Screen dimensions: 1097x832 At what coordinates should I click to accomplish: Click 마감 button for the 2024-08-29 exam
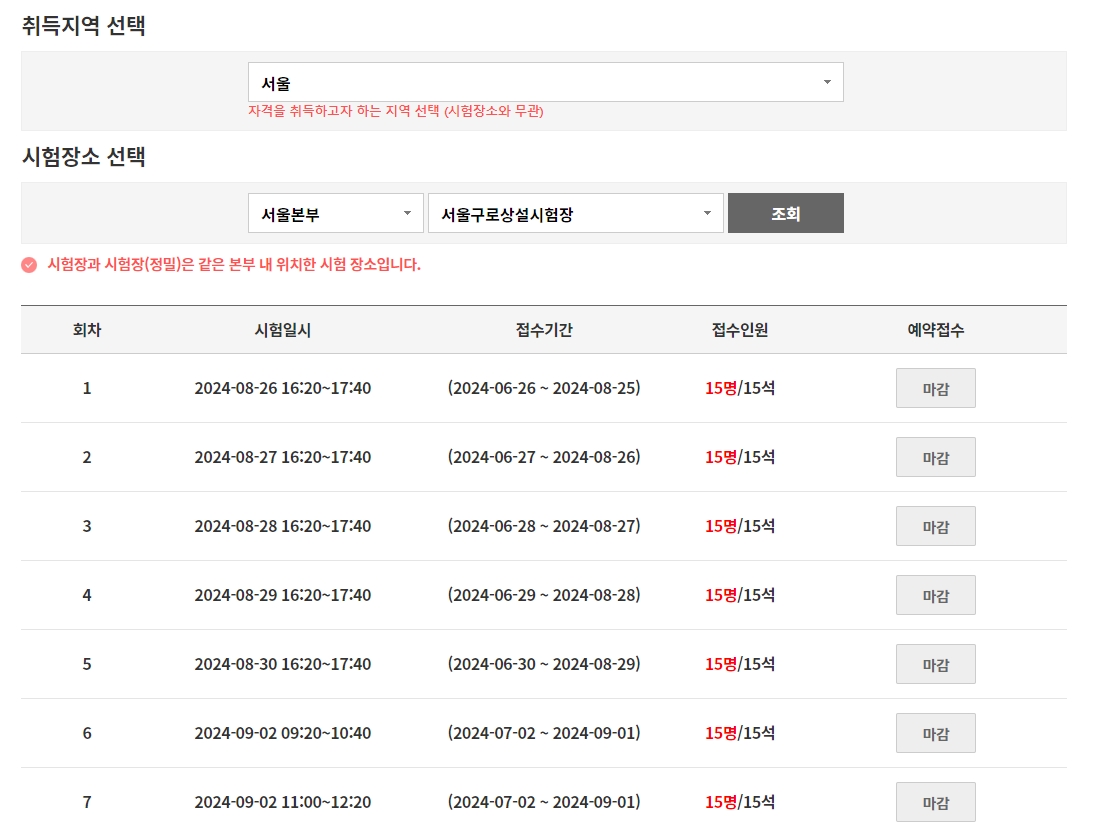click(935, 595)
